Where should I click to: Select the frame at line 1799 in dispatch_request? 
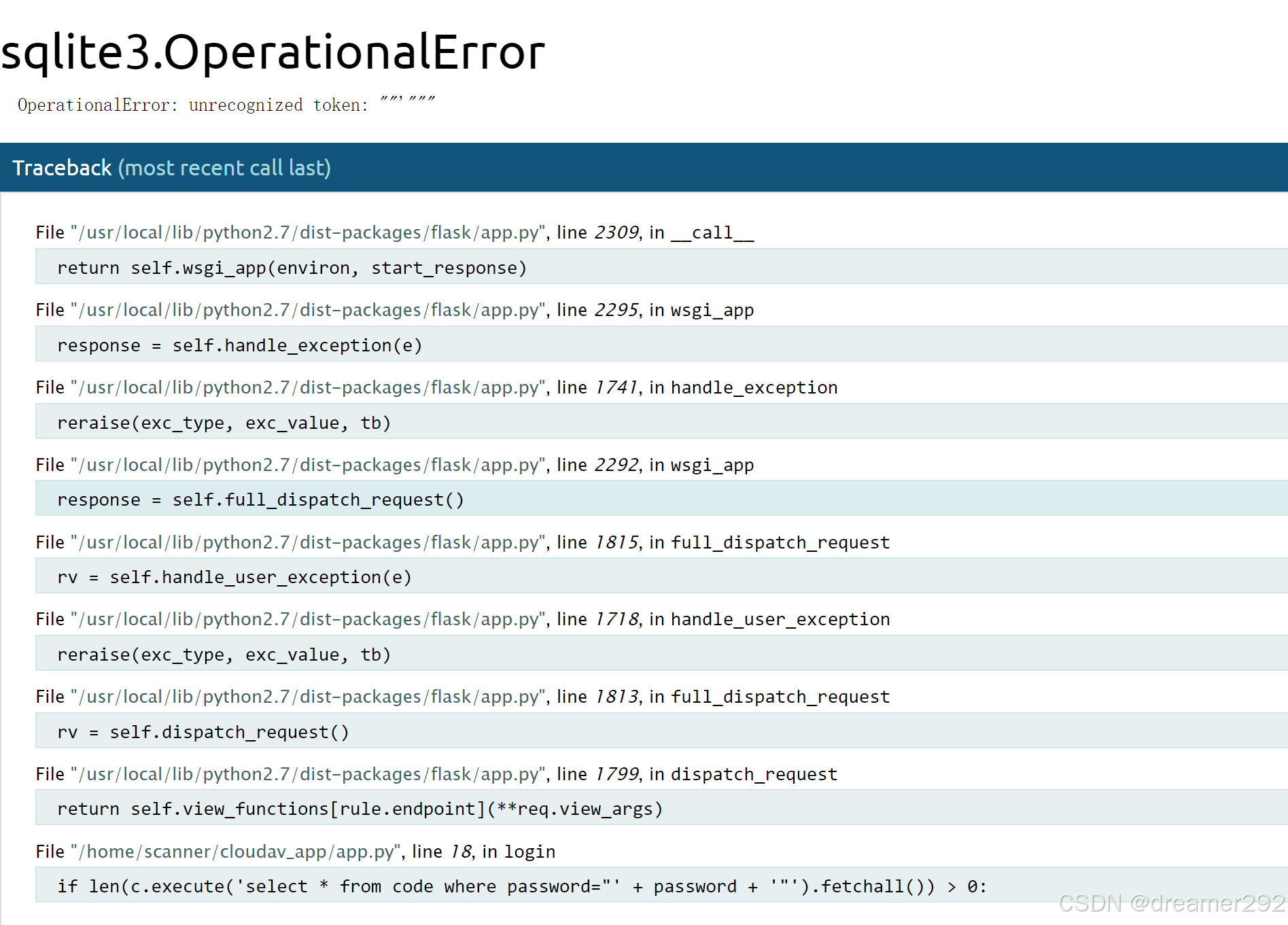[x=436, y=774]
